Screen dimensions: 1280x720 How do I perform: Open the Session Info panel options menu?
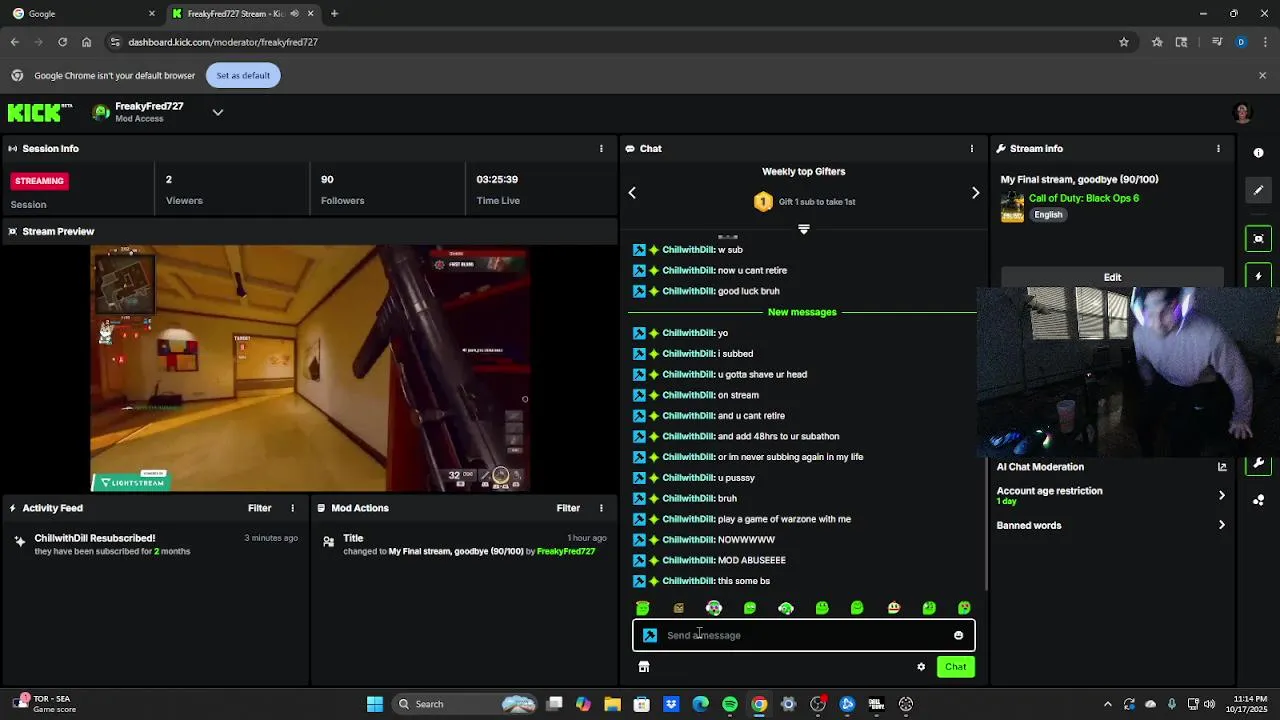tap(601, 148)
